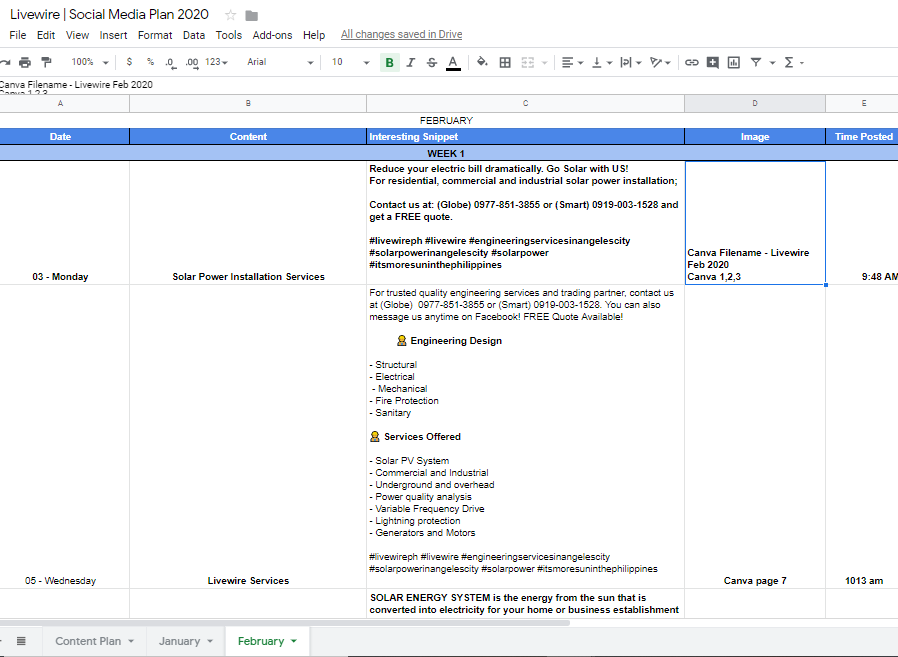This screenshot has width=898, height=657.
Task: Click the merge cells icon
Action: [x=527, y=62]
